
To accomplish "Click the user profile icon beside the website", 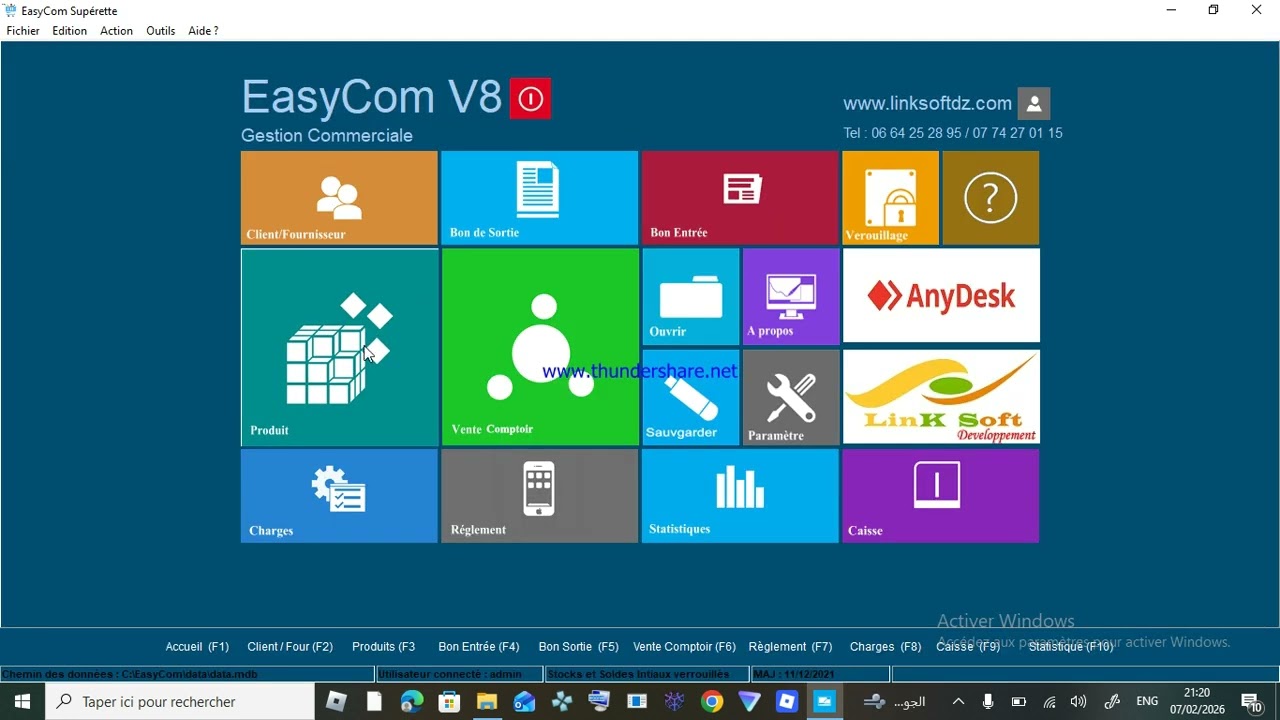I will pyautogui.click(x=1034, y=103).
